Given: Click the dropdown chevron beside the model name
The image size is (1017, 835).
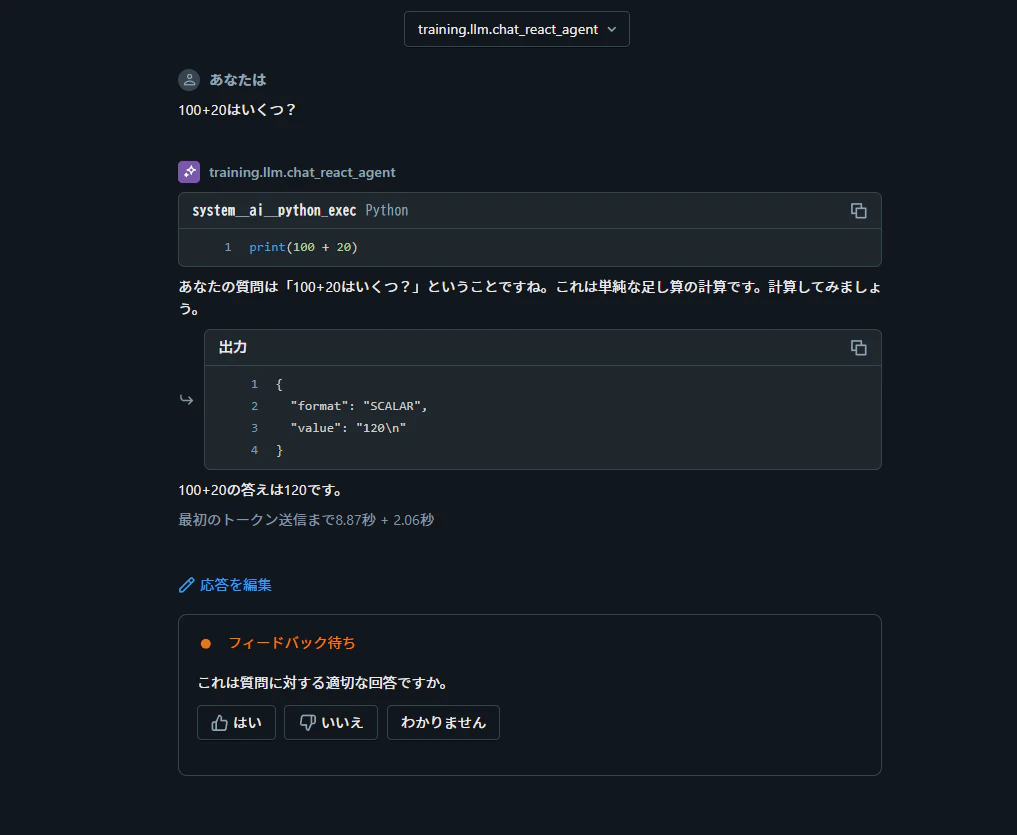Looking at the screenshot, I should [612, 29].
